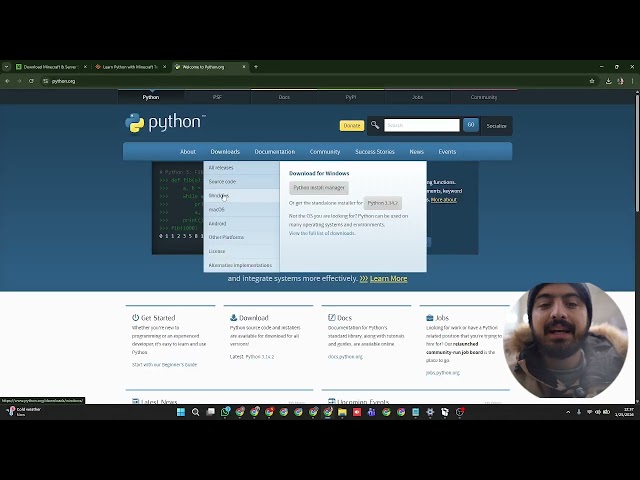Click the GO search button
The height and width of the screenshot is (480, 640).
(x=471, y=125)
